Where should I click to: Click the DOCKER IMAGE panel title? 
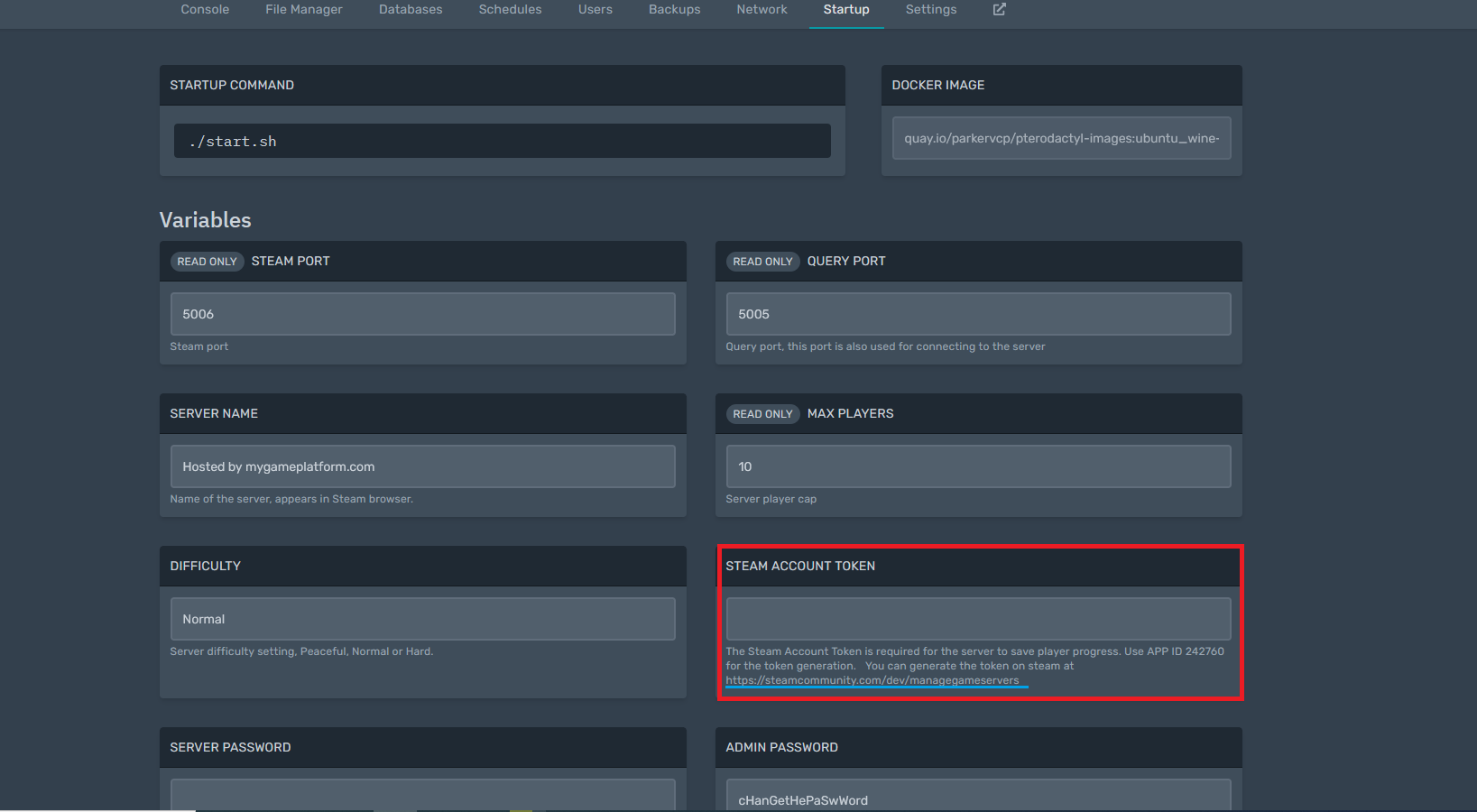pyautogui.click(x=938, y=85)
